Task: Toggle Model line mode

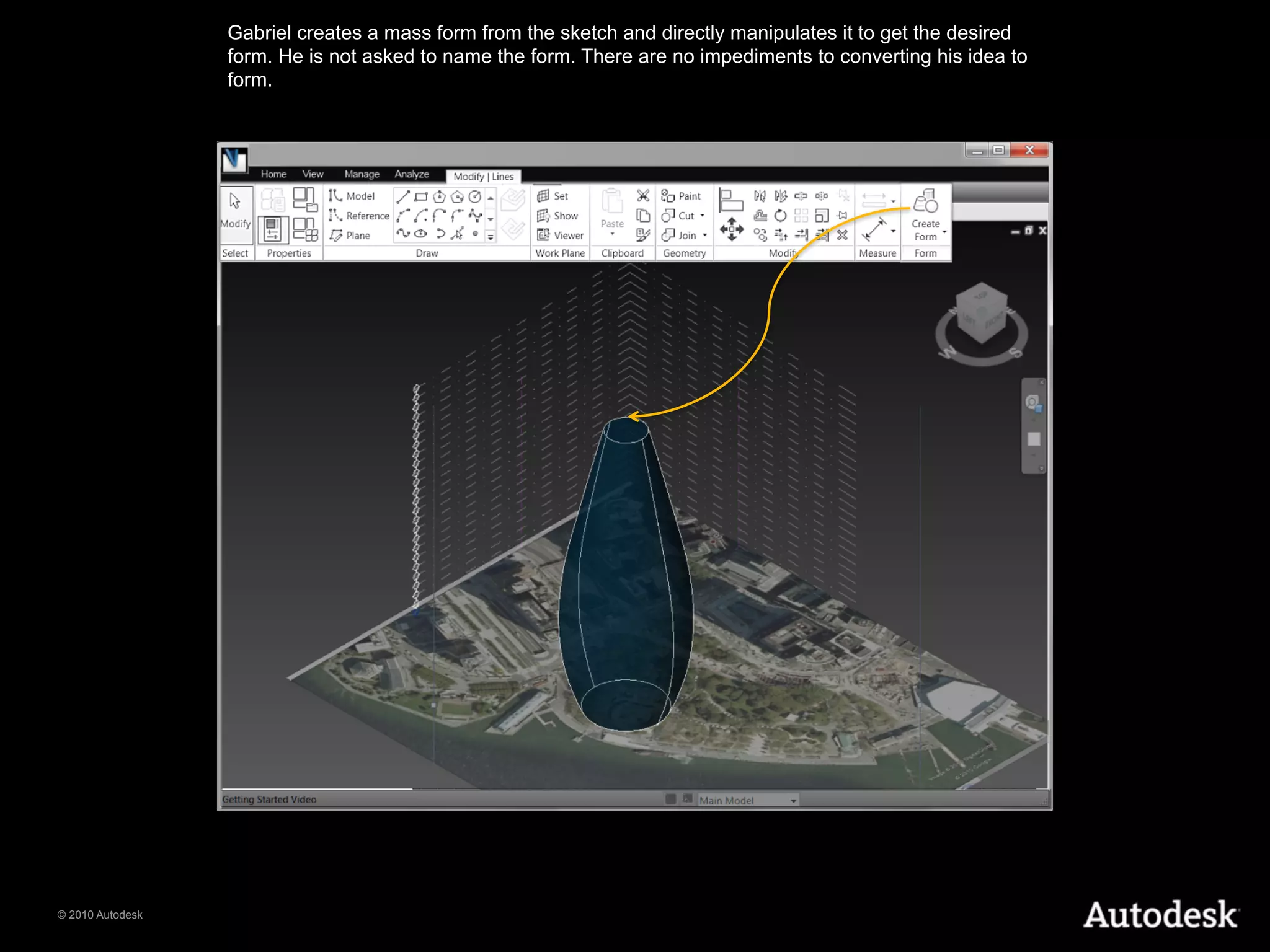Action: click(x=352, y=196)
